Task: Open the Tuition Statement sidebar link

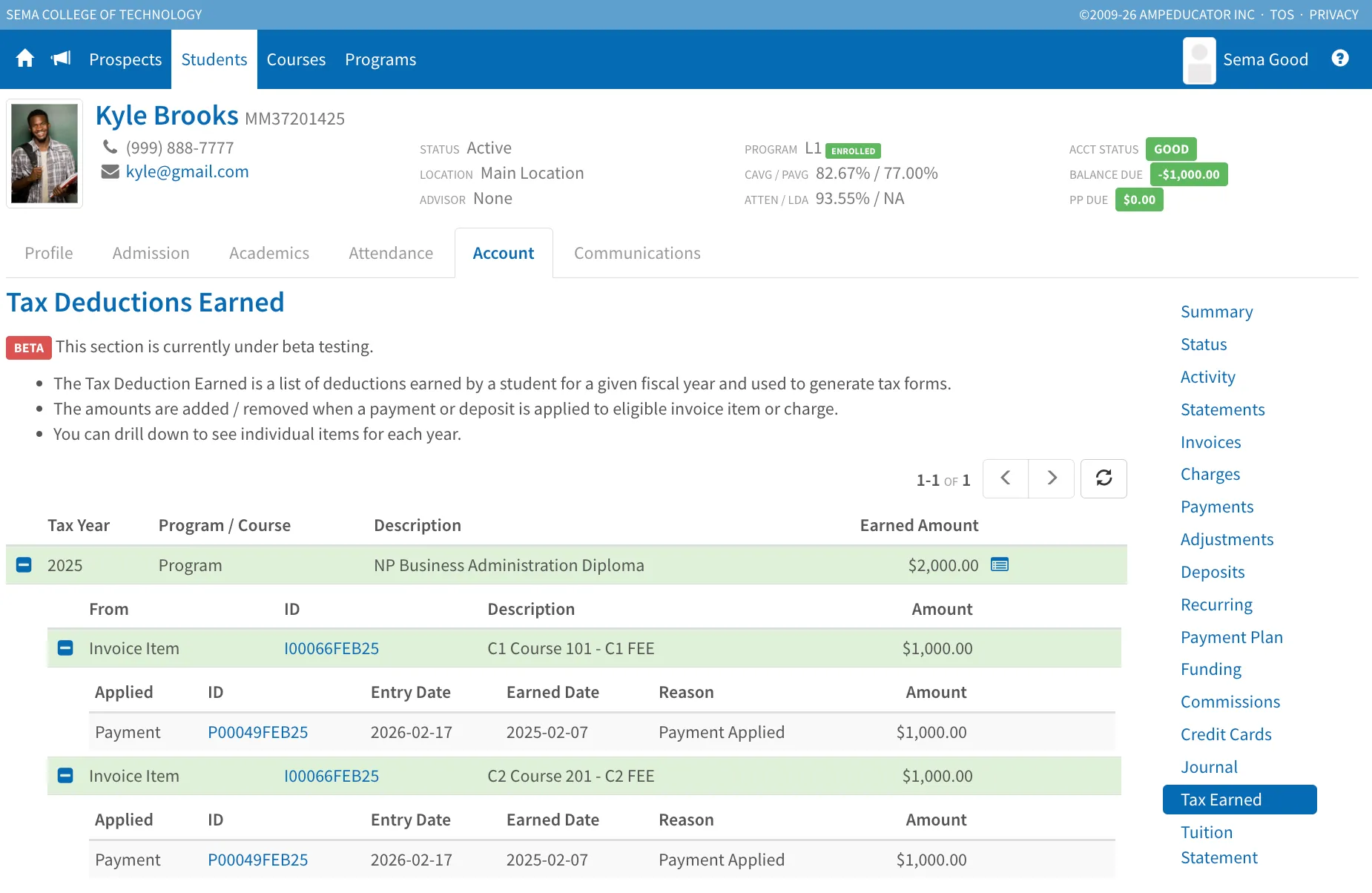Action: (x=1219, y=845)
